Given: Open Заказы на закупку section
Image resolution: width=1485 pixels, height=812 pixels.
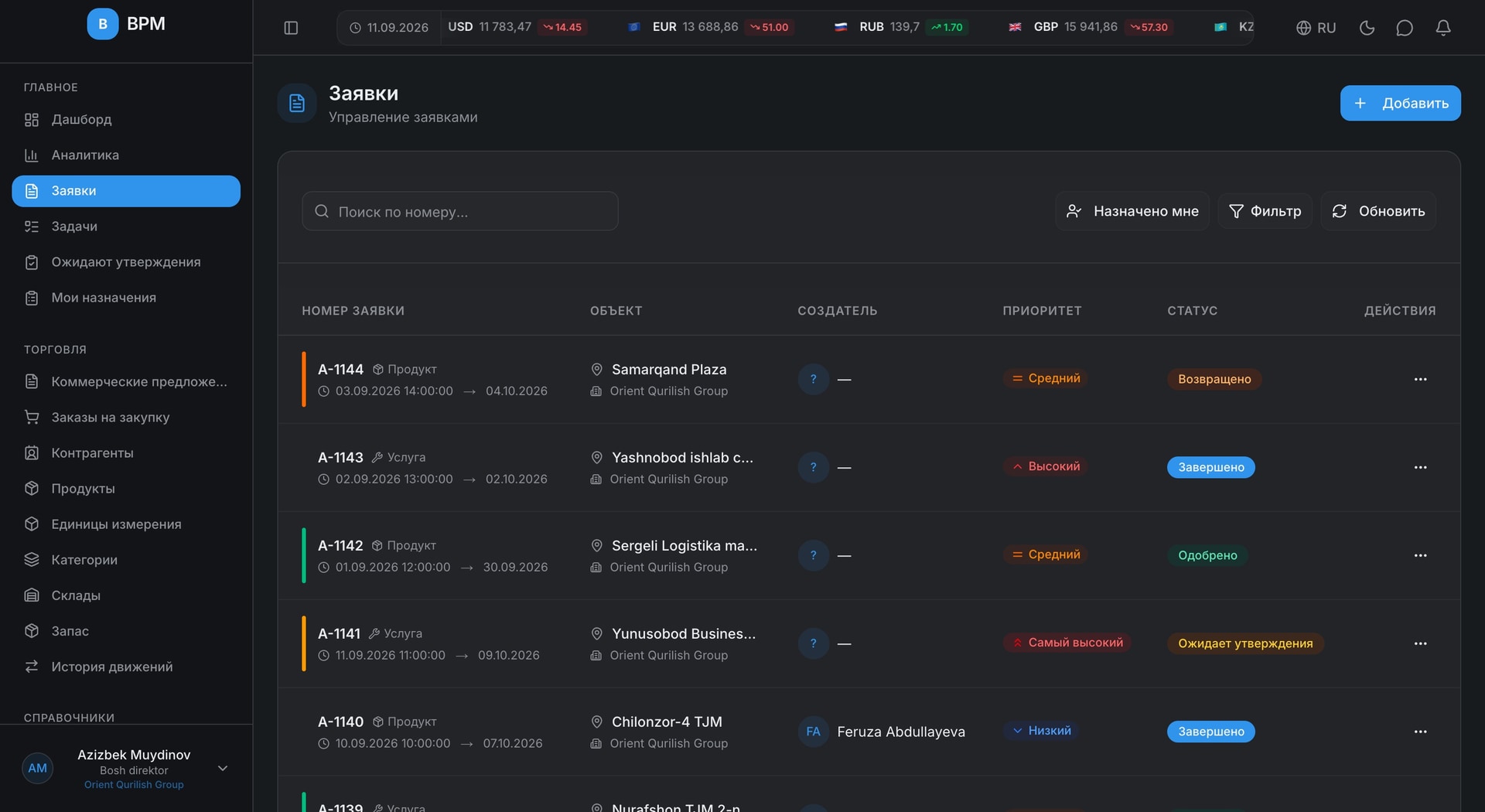Looking at the screenshot, I should pyautogui.click(x=126, y=418).
